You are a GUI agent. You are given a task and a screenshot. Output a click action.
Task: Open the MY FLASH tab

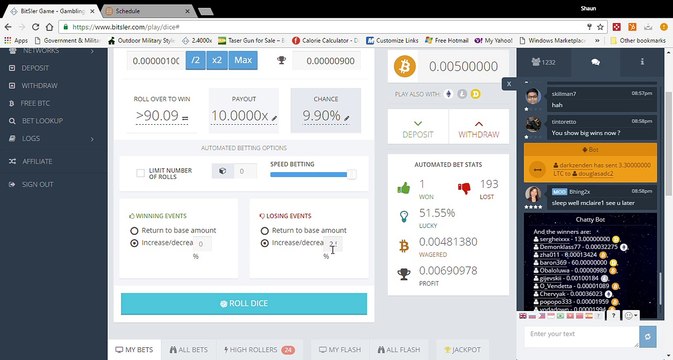click(340, 350)
